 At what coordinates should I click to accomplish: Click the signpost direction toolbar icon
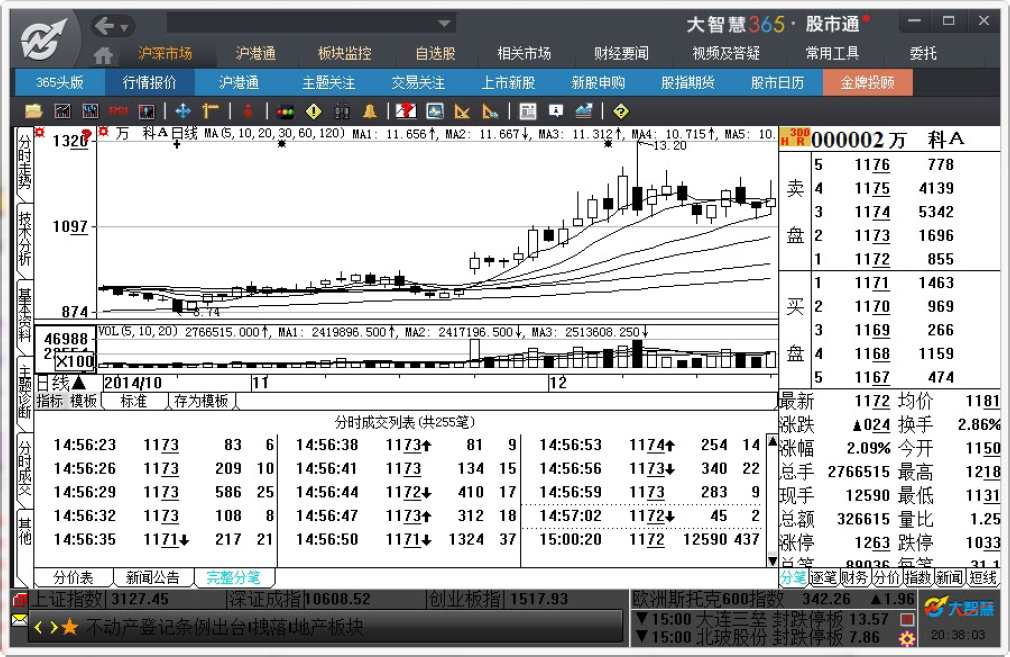(211, 111)
